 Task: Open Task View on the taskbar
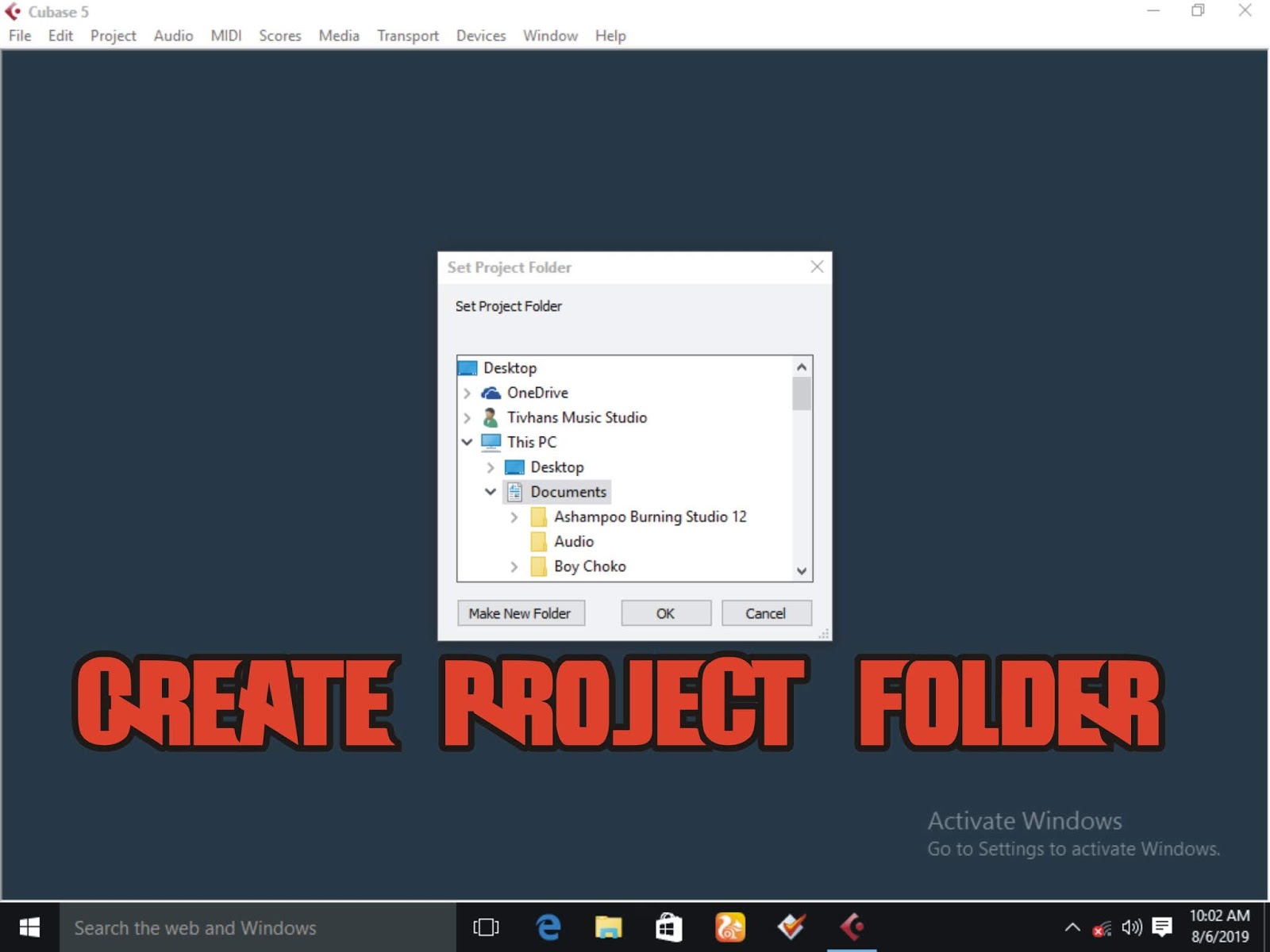(486, 927)
